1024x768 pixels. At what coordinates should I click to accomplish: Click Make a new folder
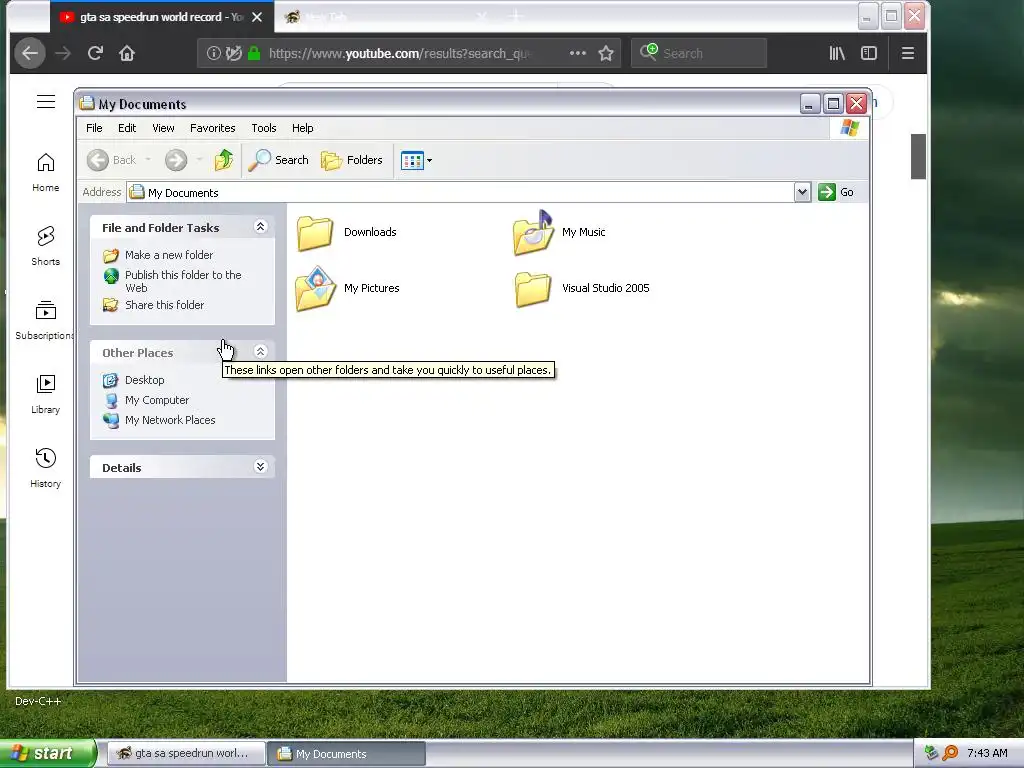[168, 255]
